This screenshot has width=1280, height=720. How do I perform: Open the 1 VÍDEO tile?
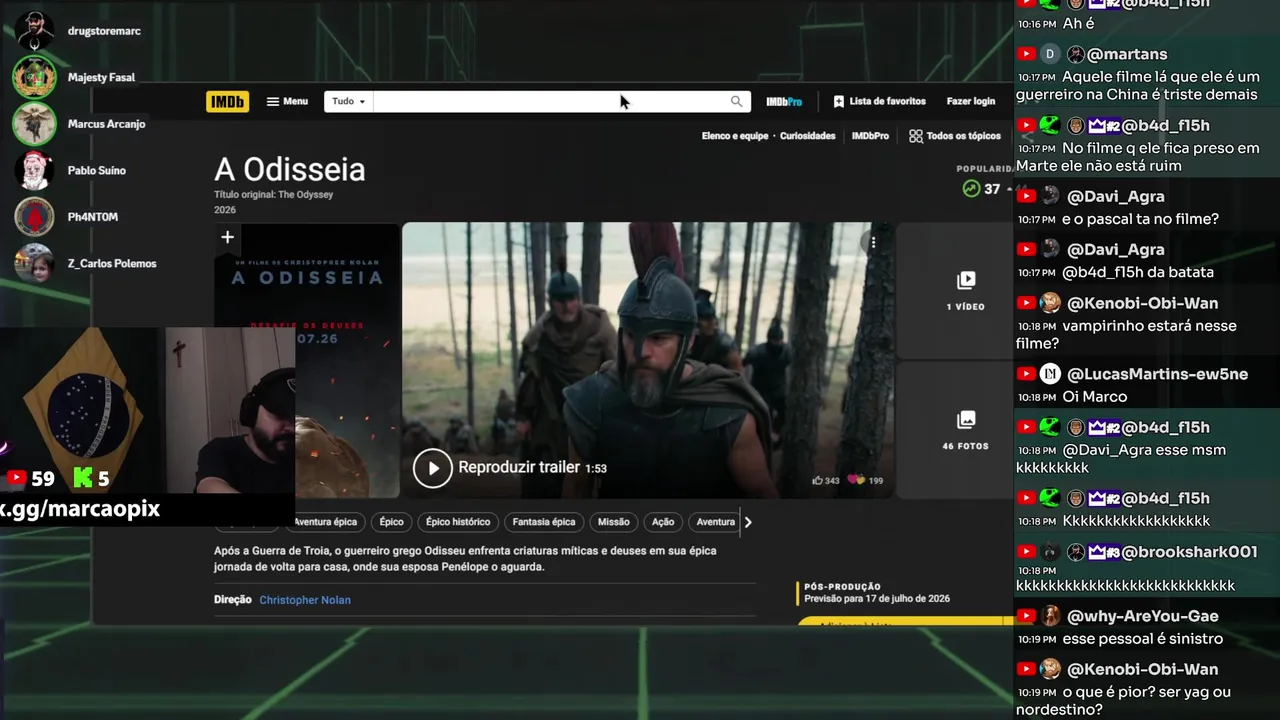(965, 290)
